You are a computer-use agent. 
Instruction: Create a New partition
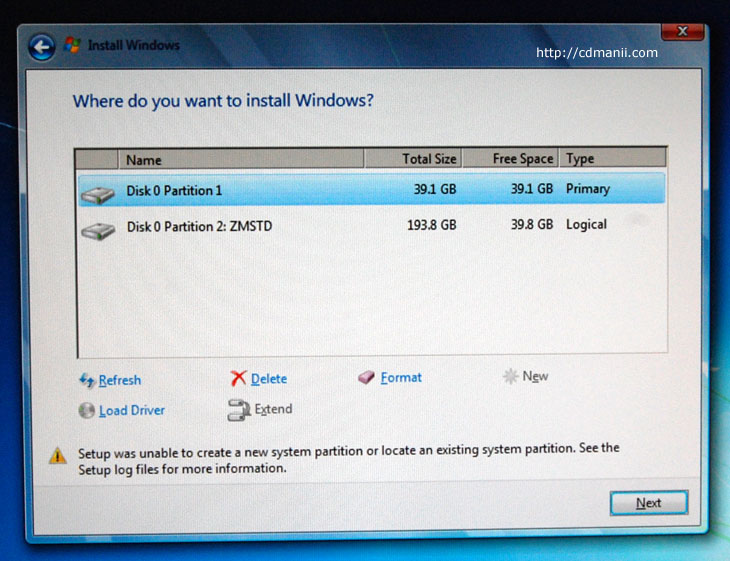[x=535, y=376]
